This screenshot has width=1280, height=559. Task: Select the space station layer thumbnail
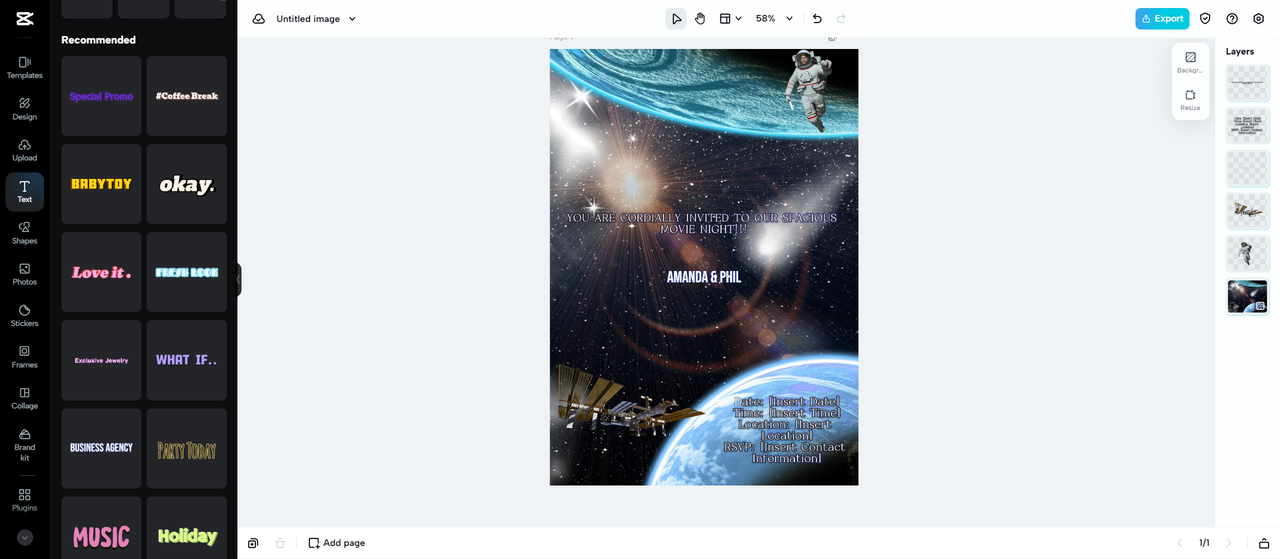1248,211
